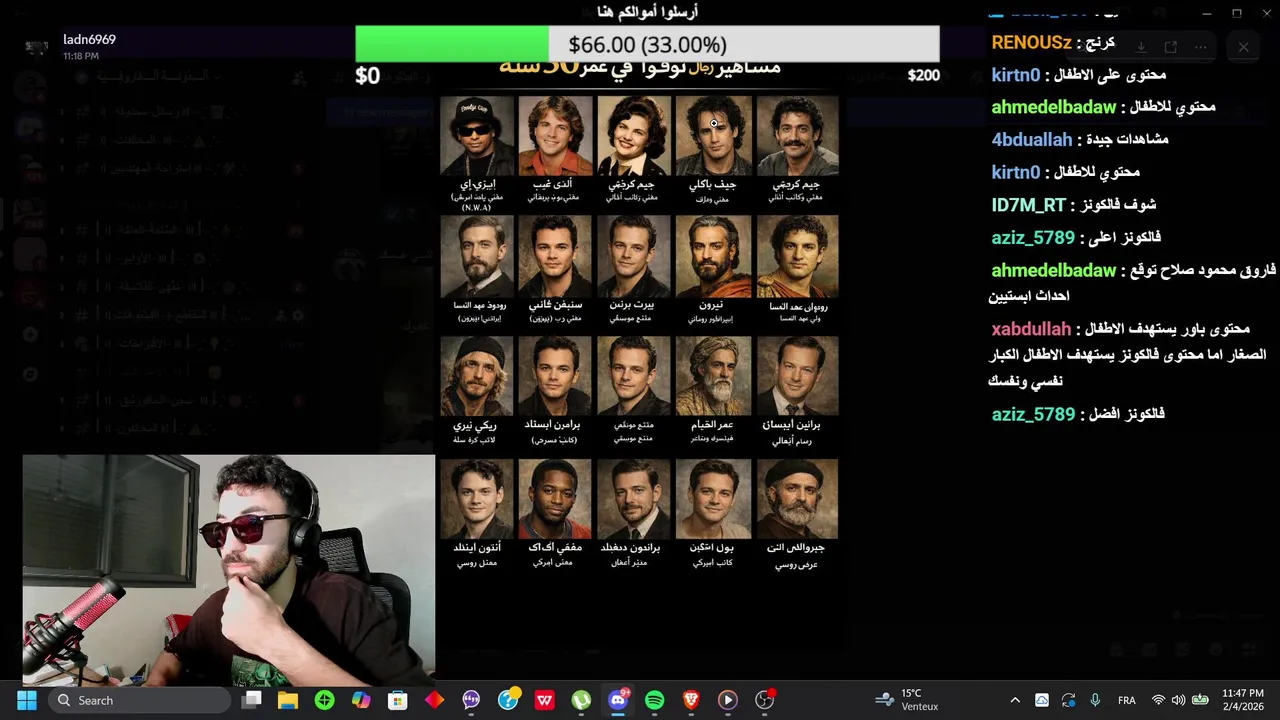
Task: Open the purple chat bubble app on taskbar
Action: coord(471,700)
